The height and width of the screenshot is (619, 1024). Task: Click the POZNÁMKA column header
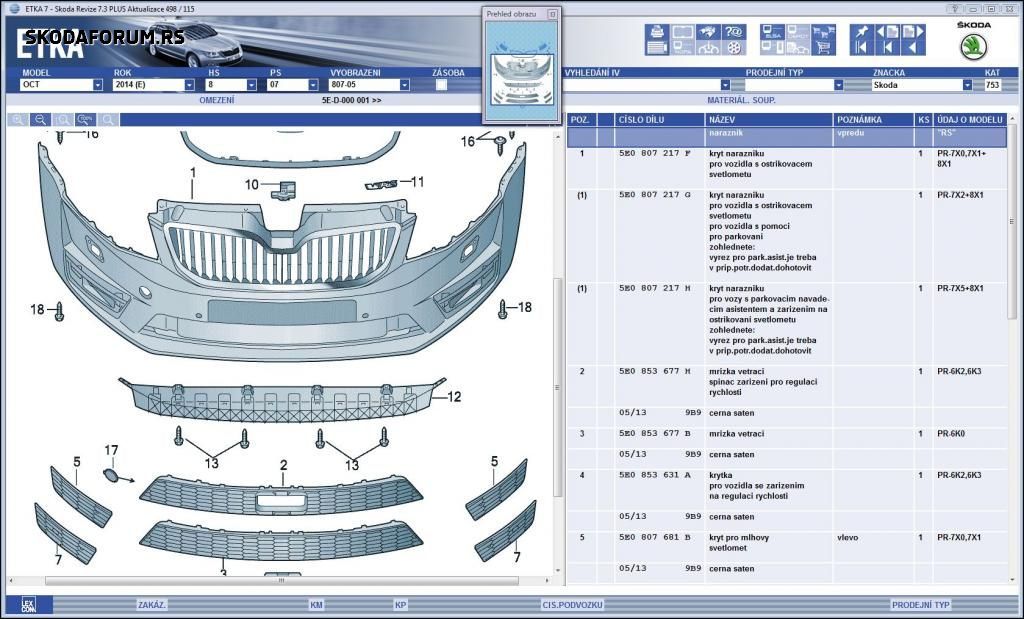tap(873, 119)
